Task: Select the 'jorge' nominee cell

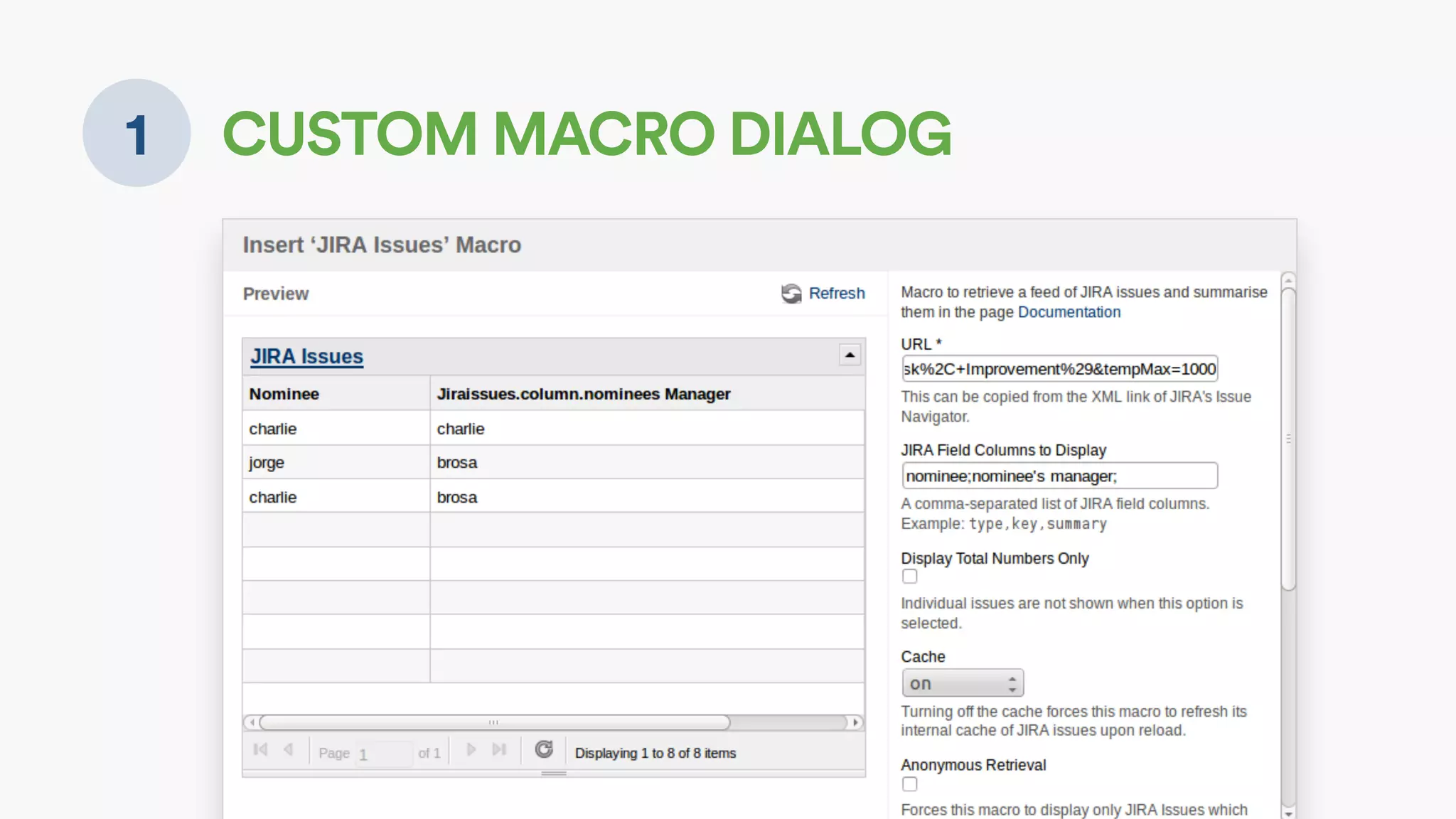Action: 336,463
